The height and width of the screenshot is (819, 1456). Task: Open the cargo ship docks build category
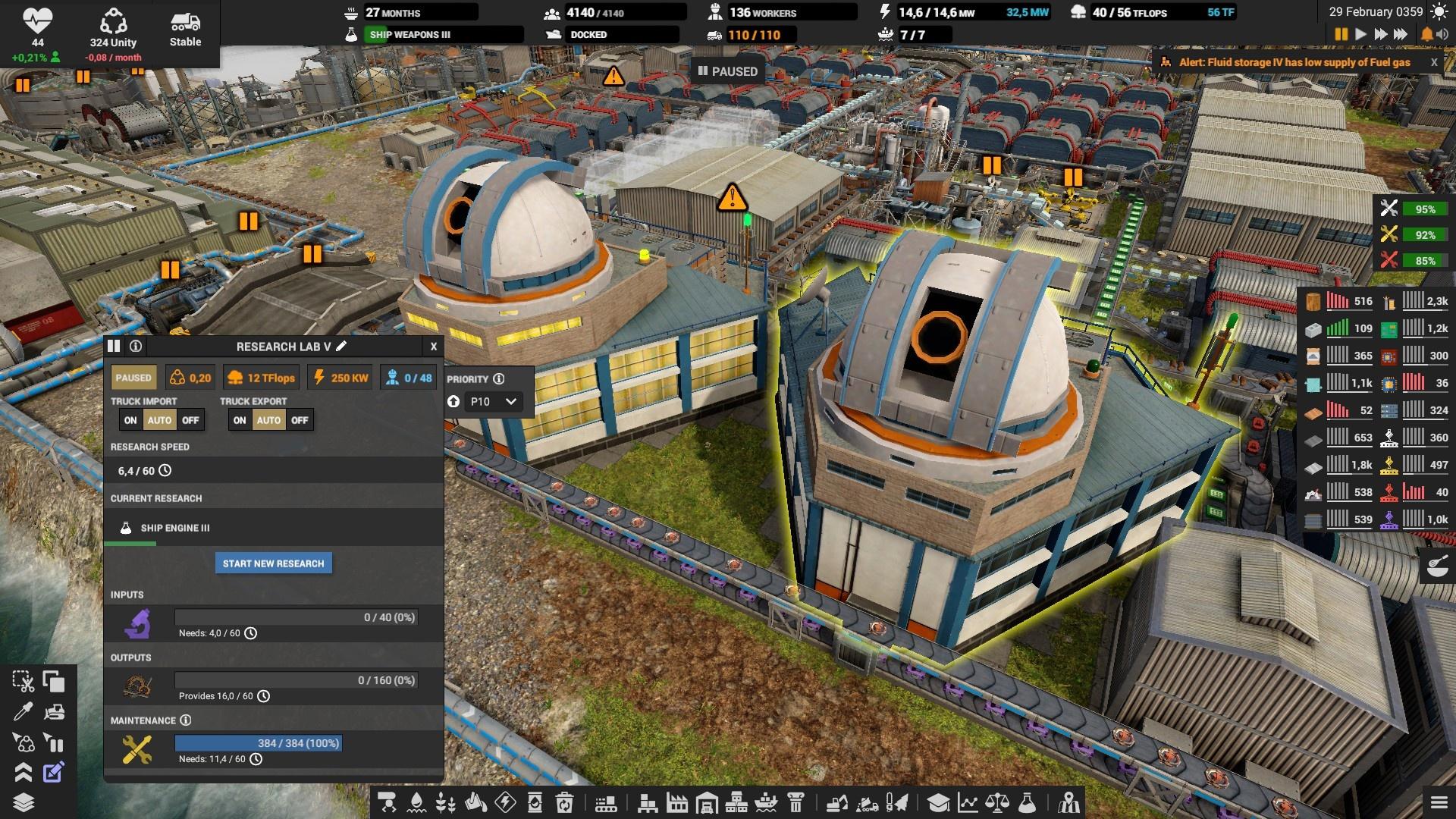tap(767, 802)
